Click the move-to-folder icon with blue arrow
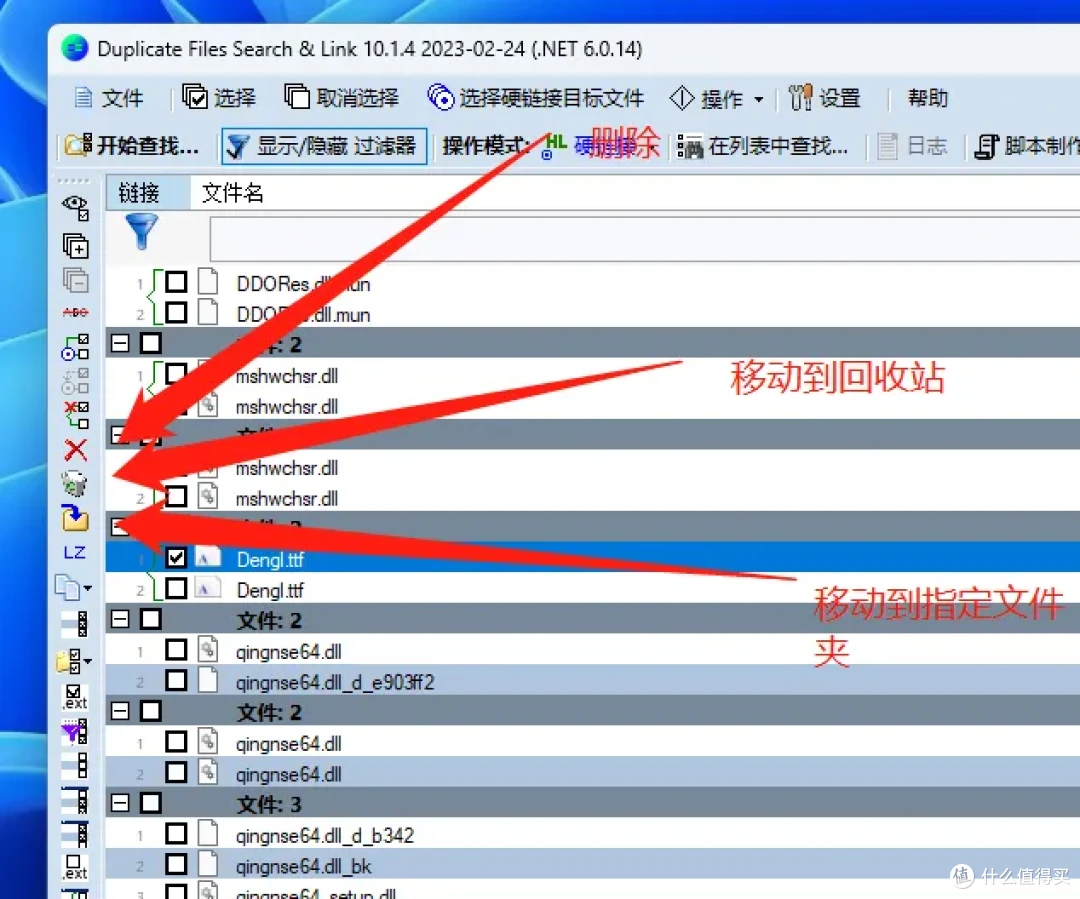Viewport: 1080px width, 899px height. click(75, 518)
